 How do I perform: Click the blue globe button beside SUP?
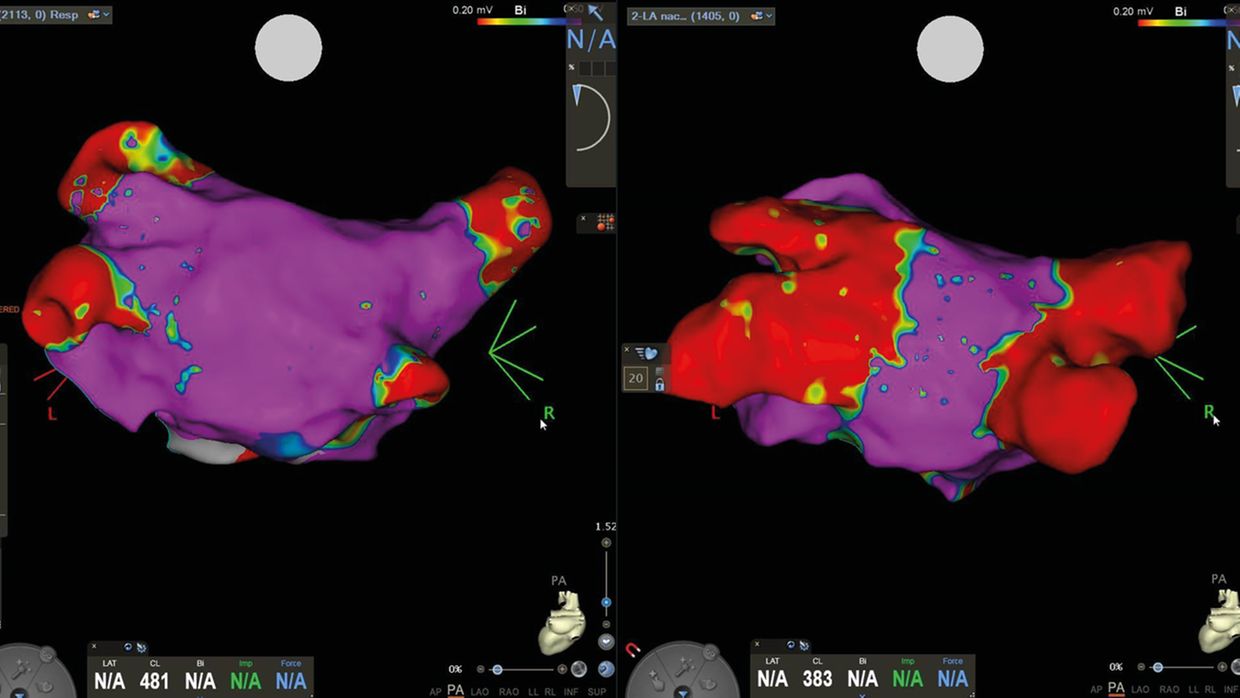(x=606, y=669)
